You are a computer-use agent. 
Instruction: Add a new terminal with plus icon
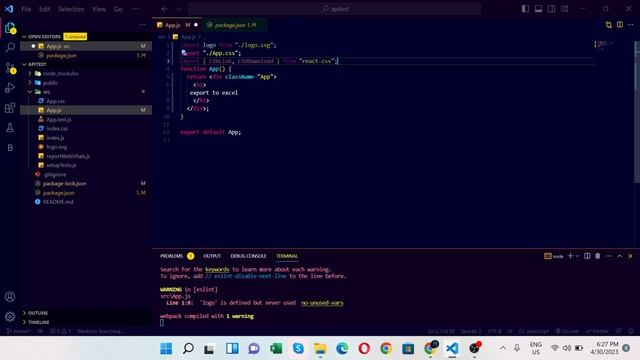coord(570,256)
